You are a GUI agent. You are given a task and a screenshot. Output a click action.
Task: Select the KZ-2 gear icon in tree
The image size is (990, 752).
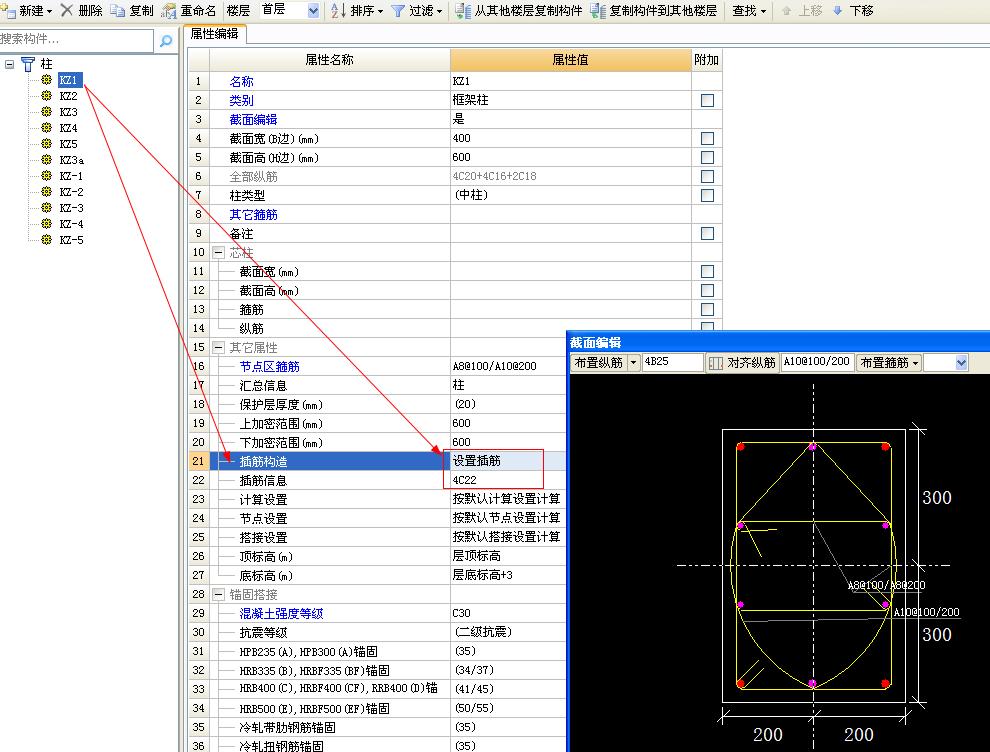click(x=46, y=191)
